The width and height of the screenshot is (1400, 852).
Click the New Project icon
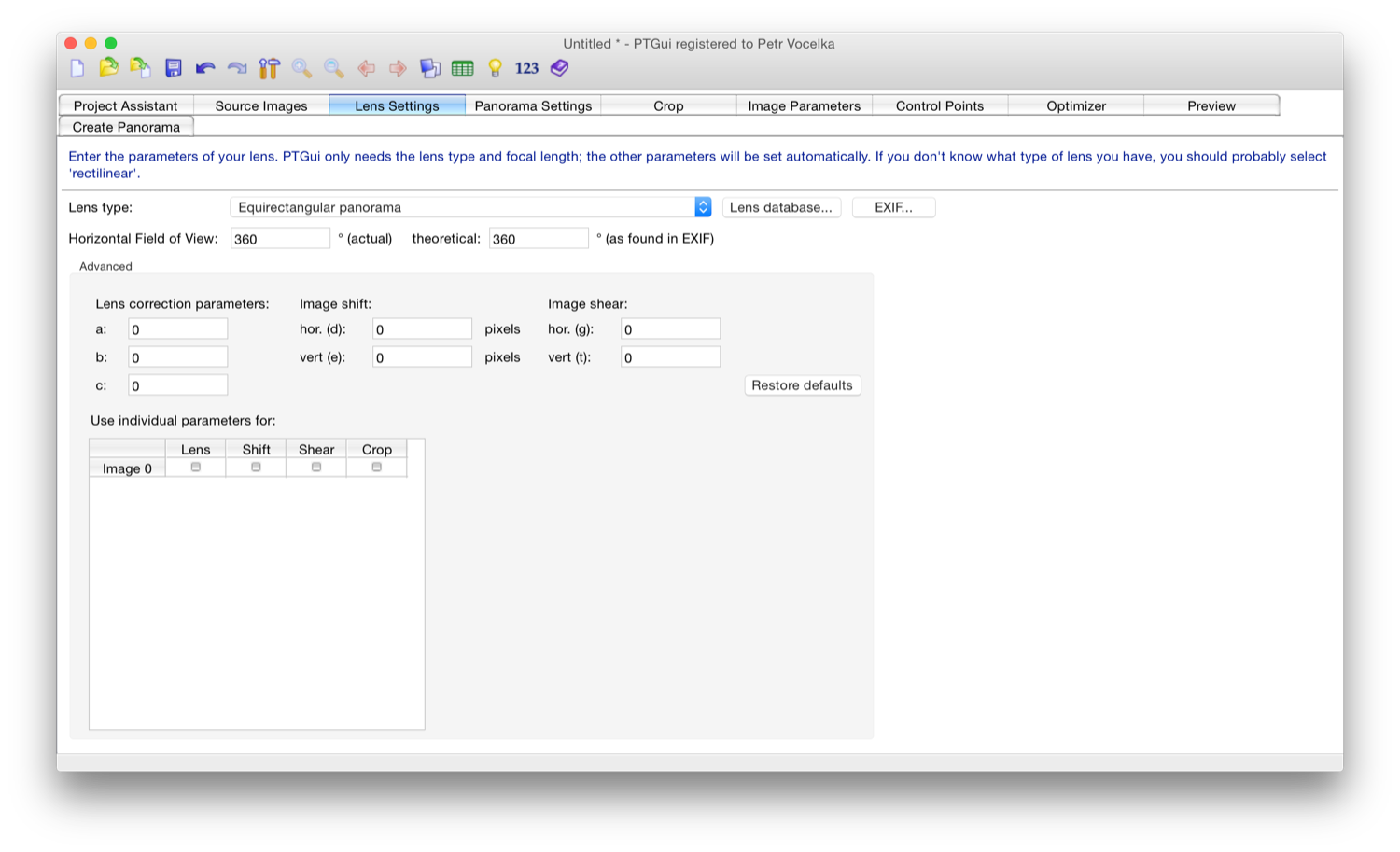point(77,68)
